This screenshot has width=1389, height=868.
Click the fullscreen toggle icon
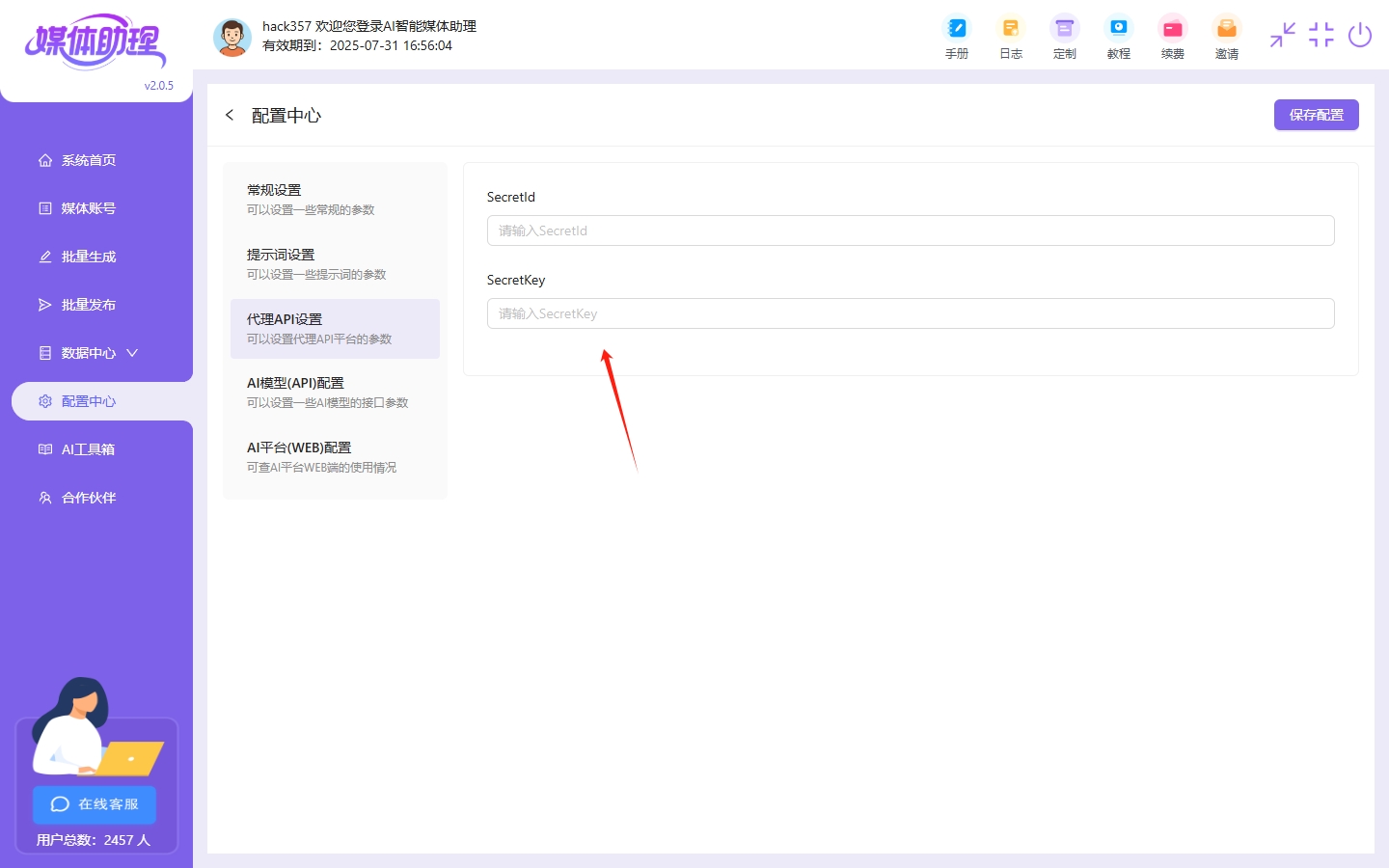[x=1321, y=35]
